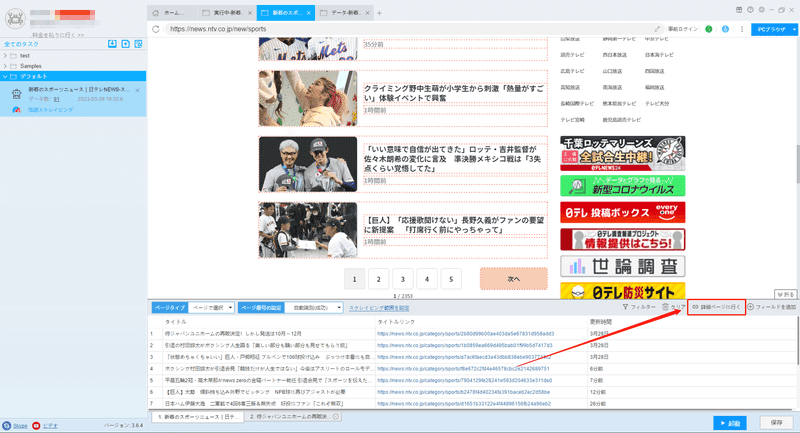Screen dimensions: 800x433
Task: Switch to the データ tab
Action: pos(343,13)
